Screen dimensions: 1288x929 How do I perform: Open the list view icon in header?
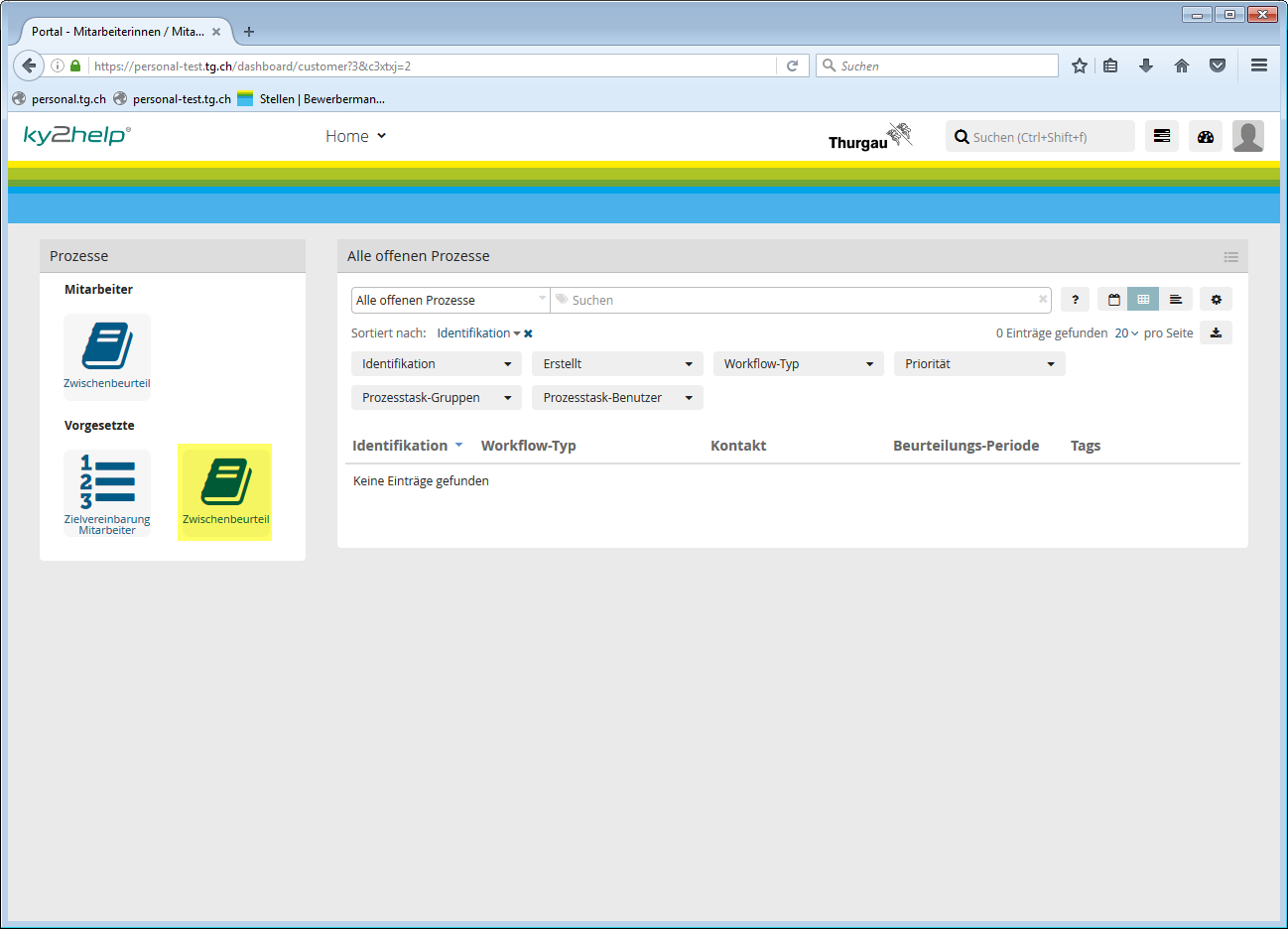1162,136
